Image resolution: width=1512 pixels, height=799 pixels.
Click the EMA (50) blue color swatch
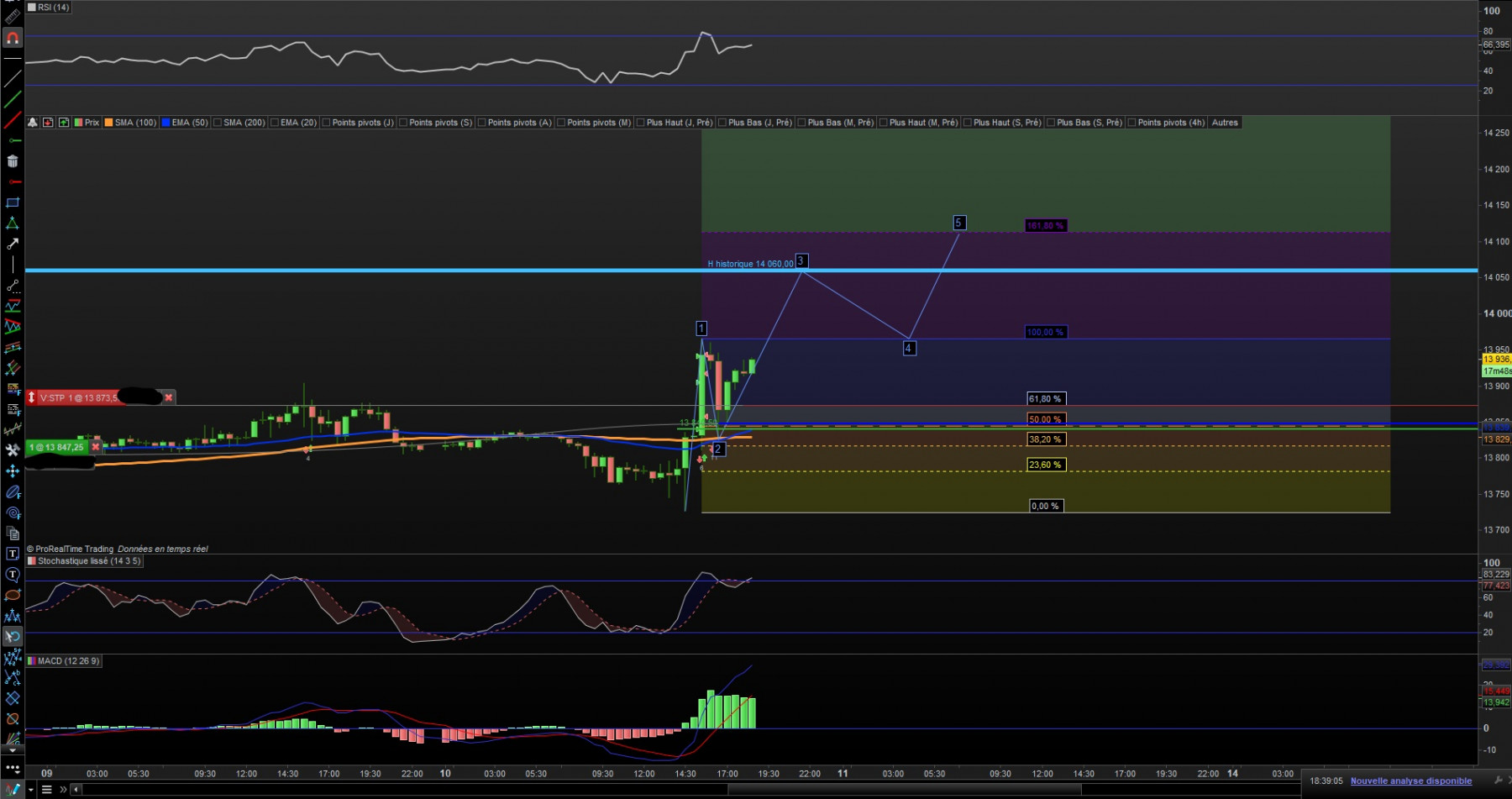165,123
